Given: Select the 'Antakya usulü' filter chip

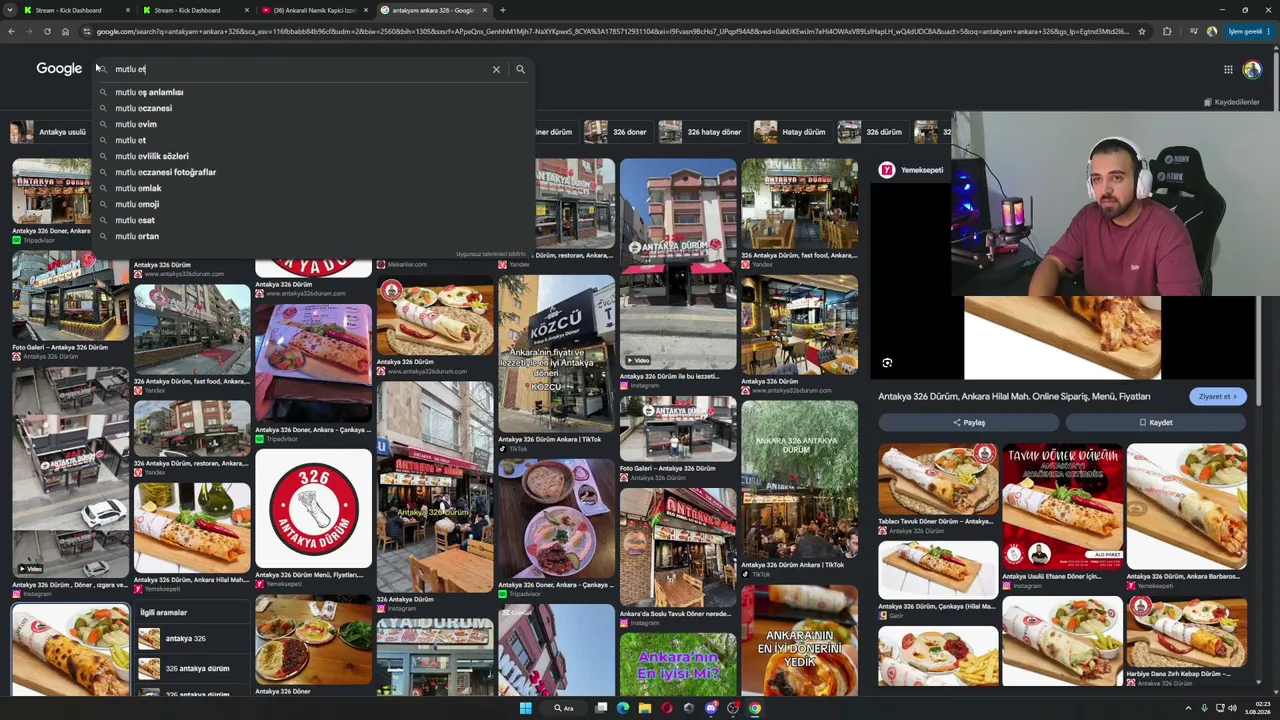Looking at the screenshot, I should (48, 132).
